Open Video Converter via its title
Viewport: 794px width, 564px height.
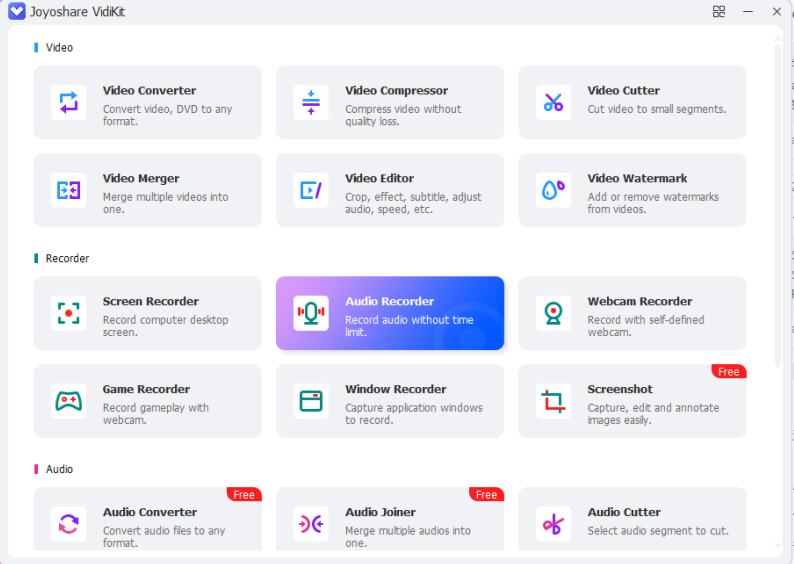(149, 91)
